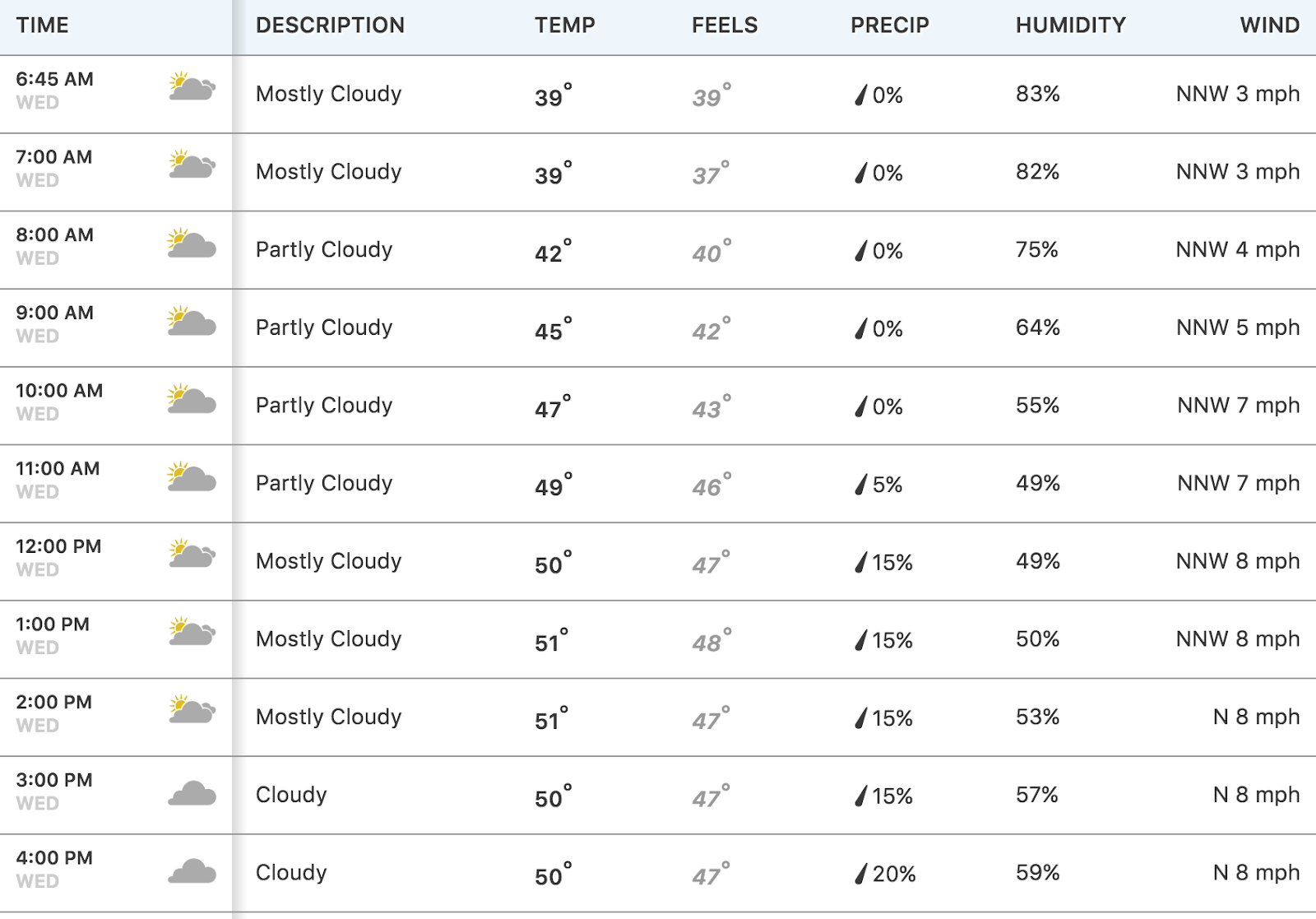Image resolution: width=1316 pixels, height=919 pixels.
Task: Click the 10:00 AM time label
Action: click(x=59, y=391)
